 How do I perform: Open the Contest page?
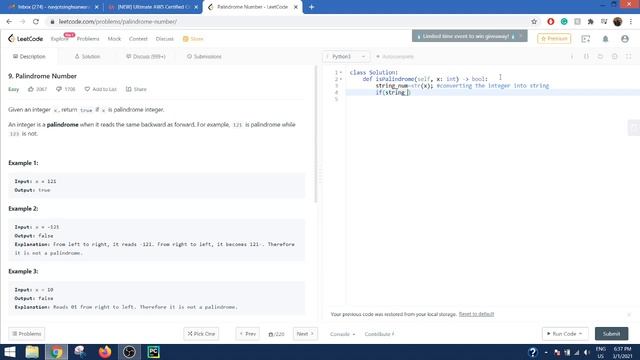click(138, 39)
